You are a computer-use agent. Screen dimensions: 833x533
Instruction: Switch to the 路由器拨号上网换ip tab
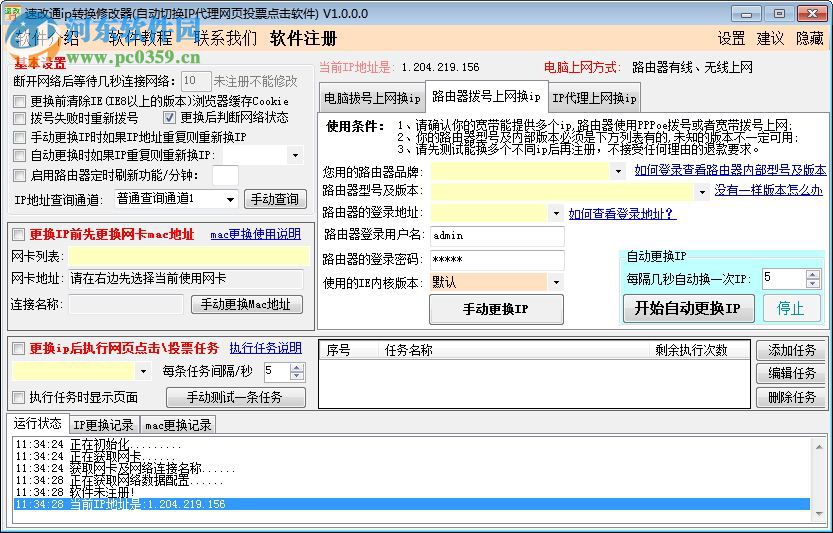coord(486,97)
